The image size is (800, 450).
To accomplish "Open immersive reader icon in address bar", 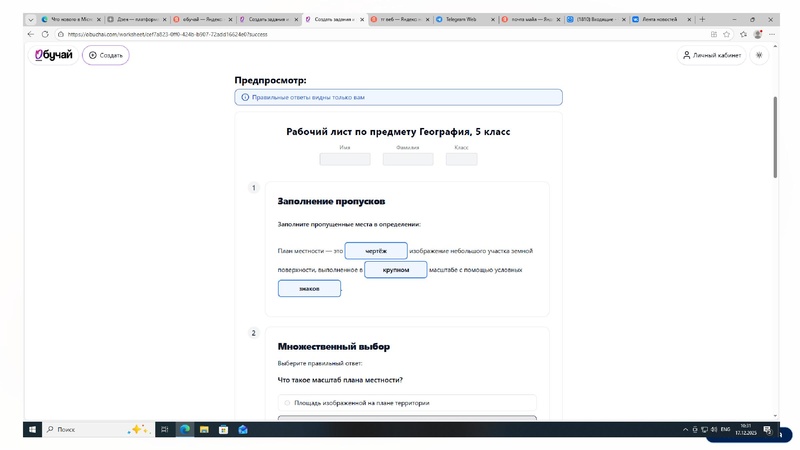I will [x=714, y=34].
